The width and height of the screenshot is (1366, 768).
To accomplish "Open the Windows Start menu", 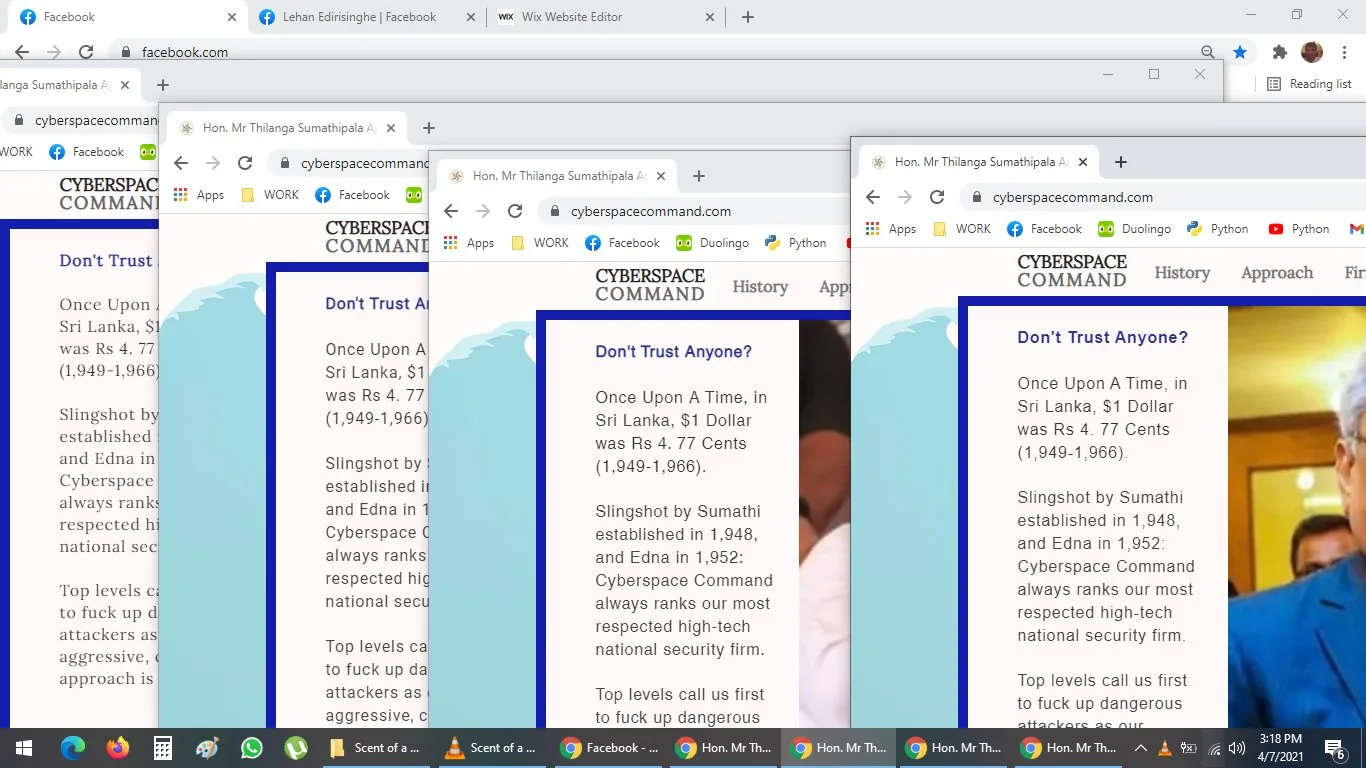I will point(23,748).
